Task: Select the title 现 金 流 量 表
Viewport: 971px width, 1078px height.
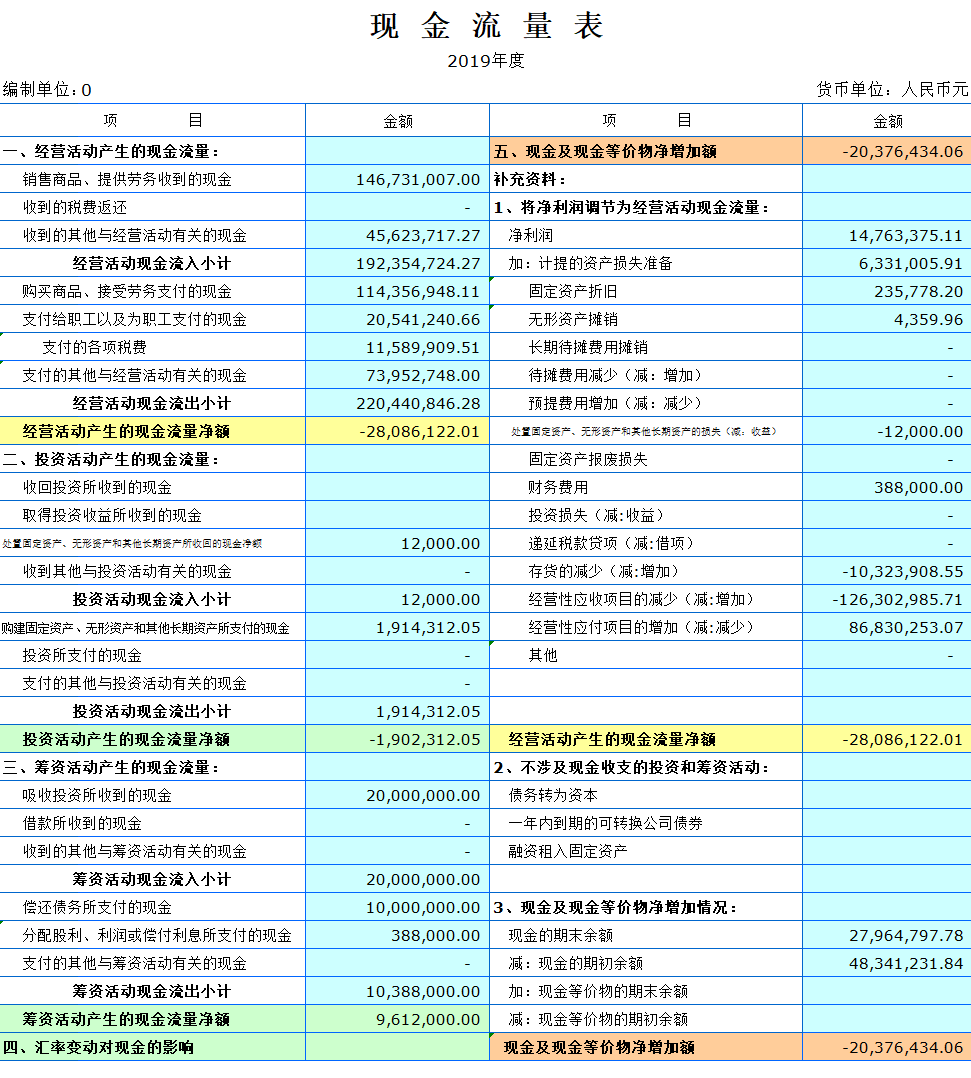Action: pos(484,27)
